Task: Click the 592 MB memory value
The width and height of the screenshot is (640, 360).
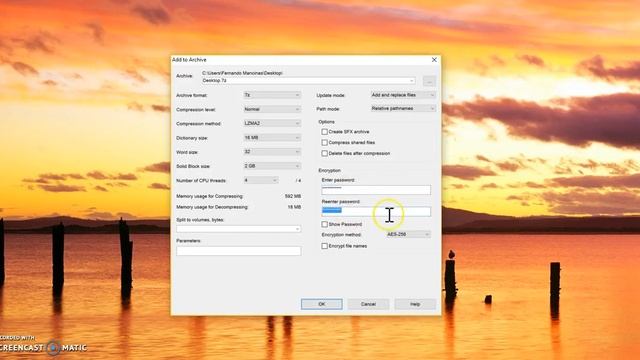Action: click(293, 196)
